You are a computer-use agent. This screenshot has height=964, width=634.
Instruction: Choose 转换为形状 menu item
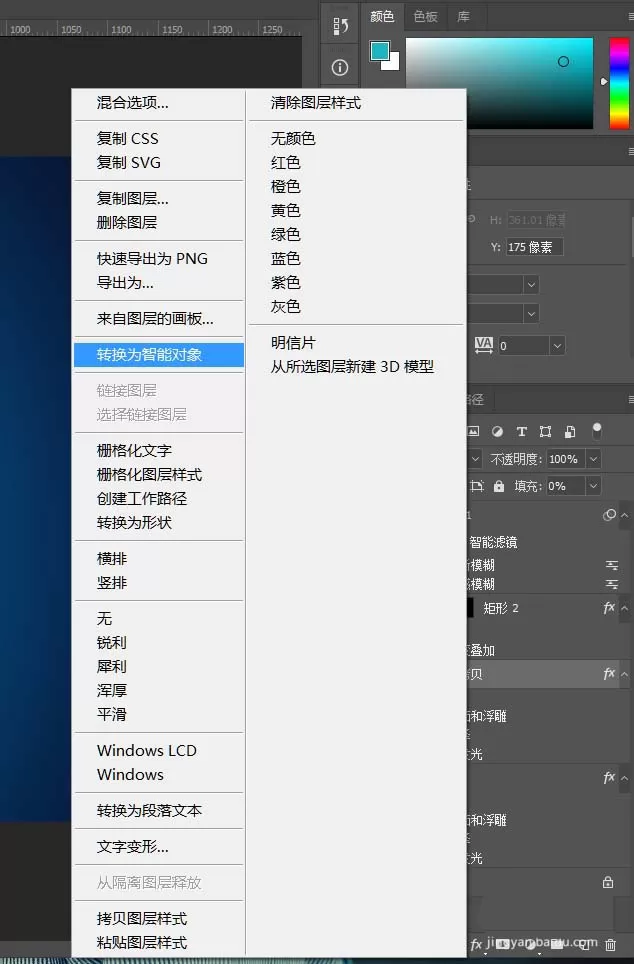159,523
